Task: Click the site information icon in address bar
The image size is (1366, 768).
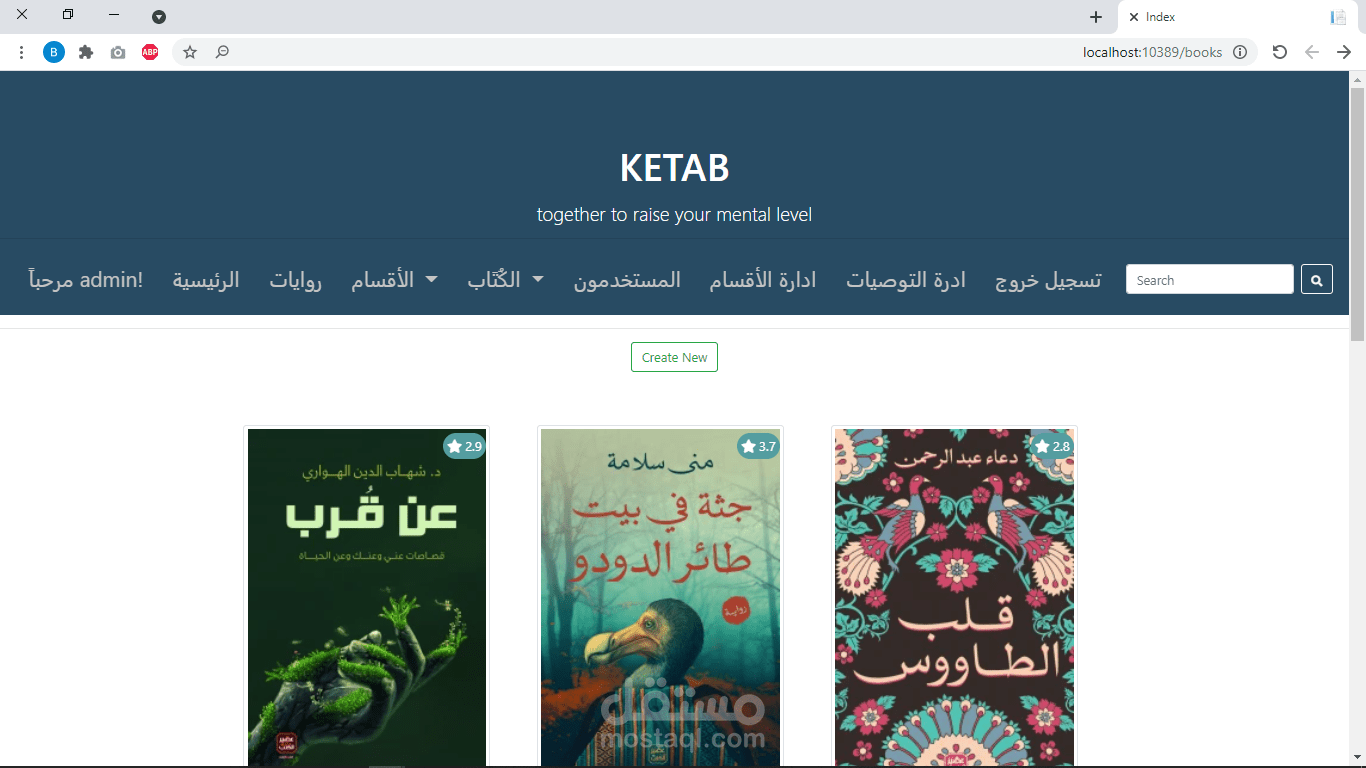Action: click(1240, 52)
